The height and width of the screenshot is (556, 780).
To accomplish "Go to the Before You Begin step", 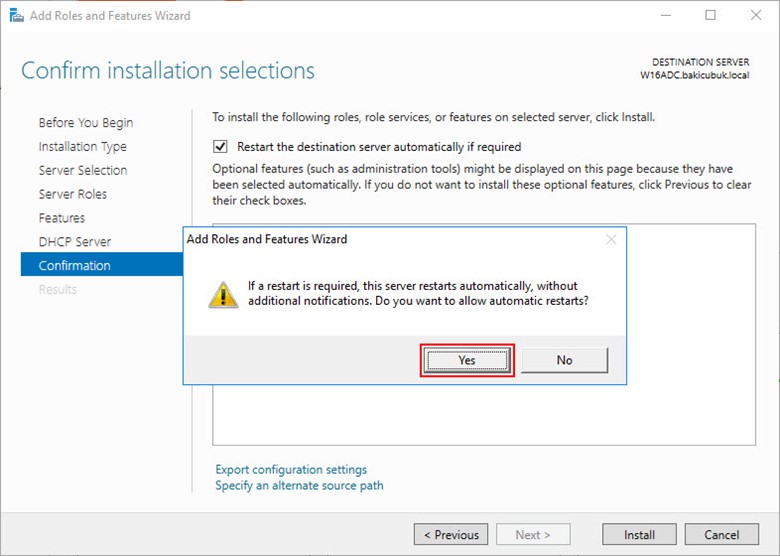I will coord(86,123).
